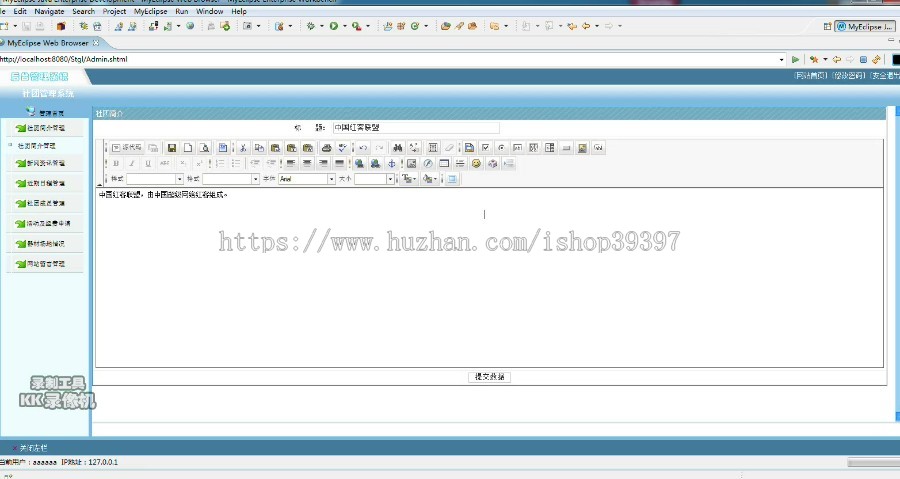Open the Debug dropdown arrow in Eclipse toolbar
Screen dimensions: 900x479
click(321, 26)
